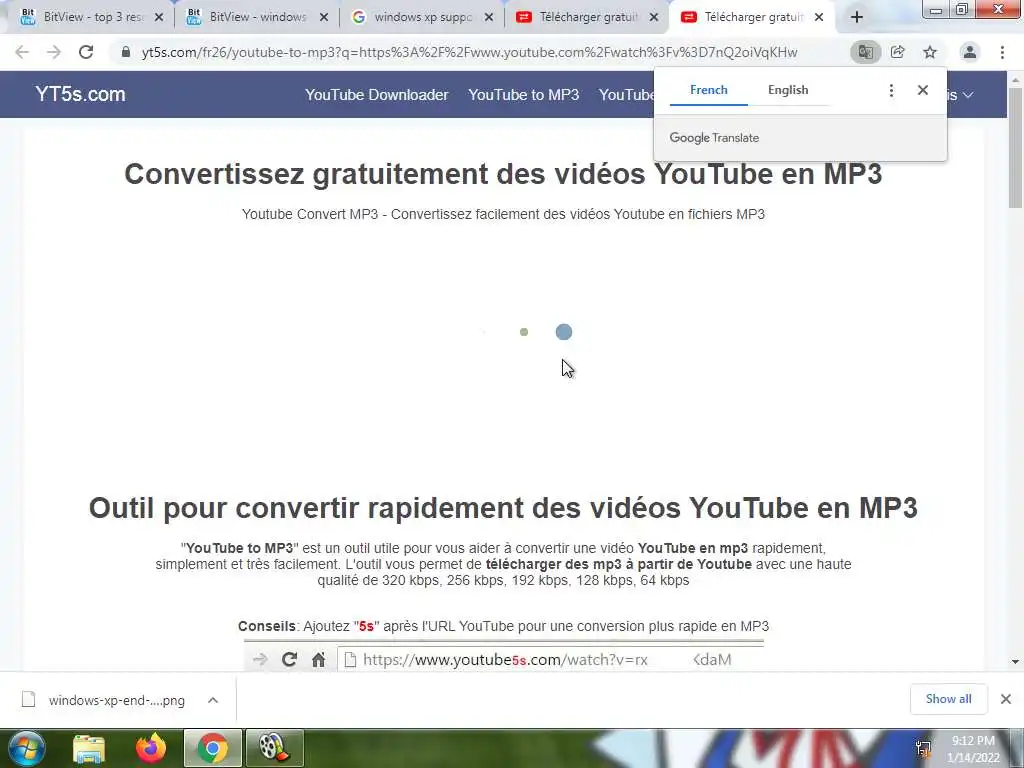Open the YouTube to MP3 nav link
Image resolution: width=1024 pixels, height=768 pixels.
524,95
